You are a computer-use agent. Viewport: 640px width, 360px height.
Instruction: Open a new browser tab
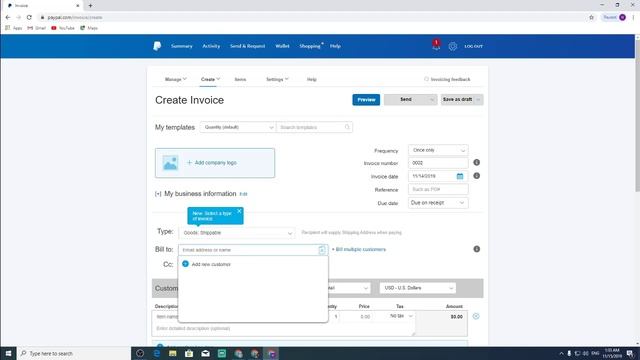click(90, 6)
